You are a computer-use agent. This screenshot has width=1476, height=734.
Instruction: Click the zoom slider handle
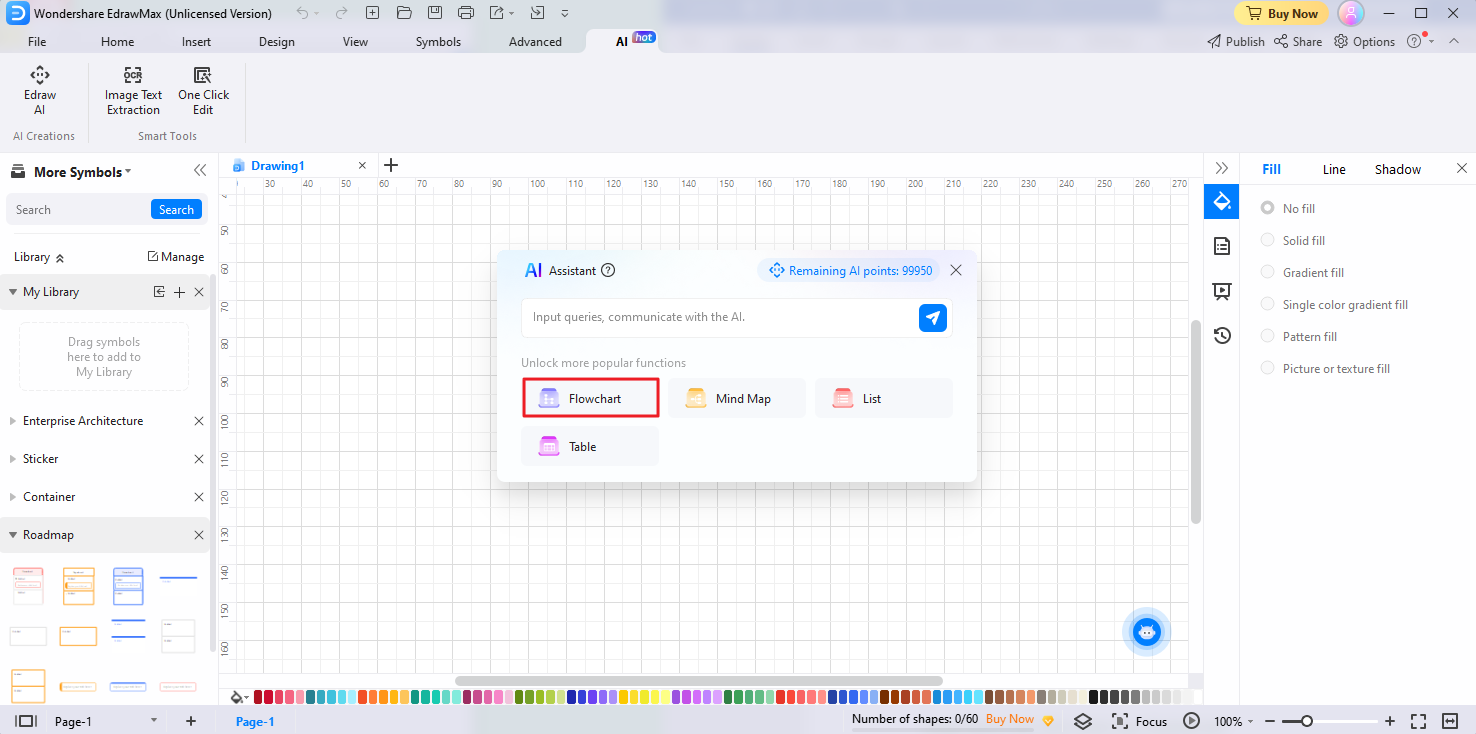tap(1306, 721)
